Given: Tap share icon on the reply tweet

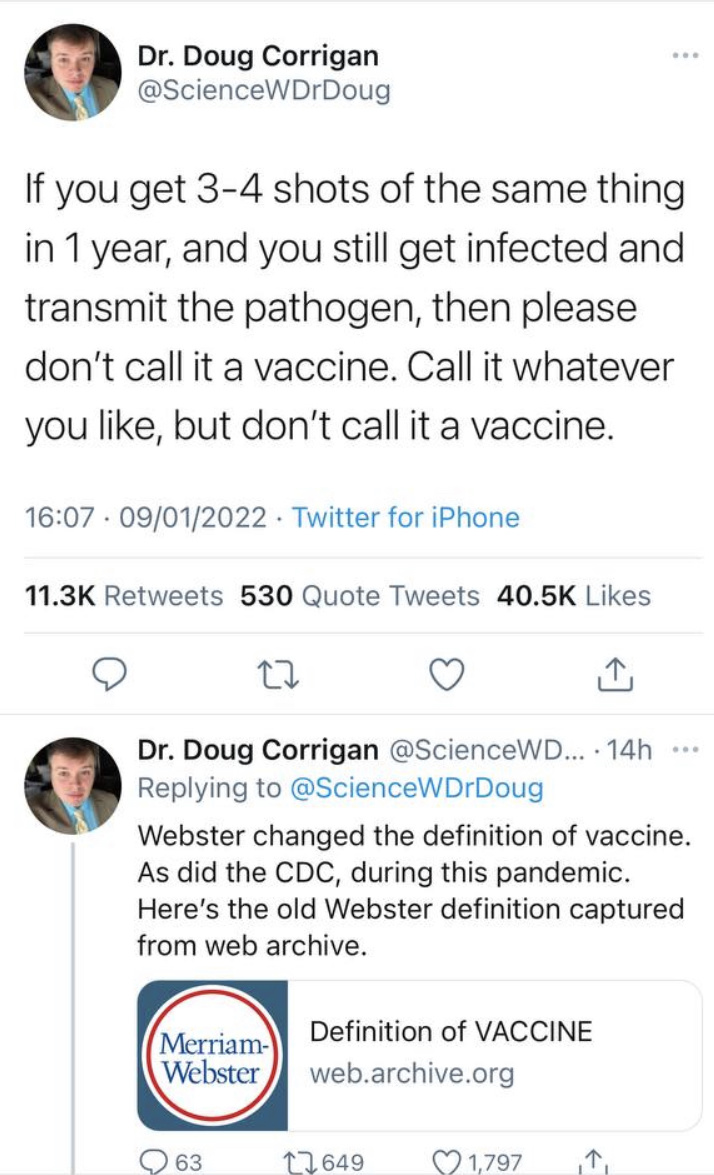Looking at the screenshot, I should click(x=592, y=1162).
